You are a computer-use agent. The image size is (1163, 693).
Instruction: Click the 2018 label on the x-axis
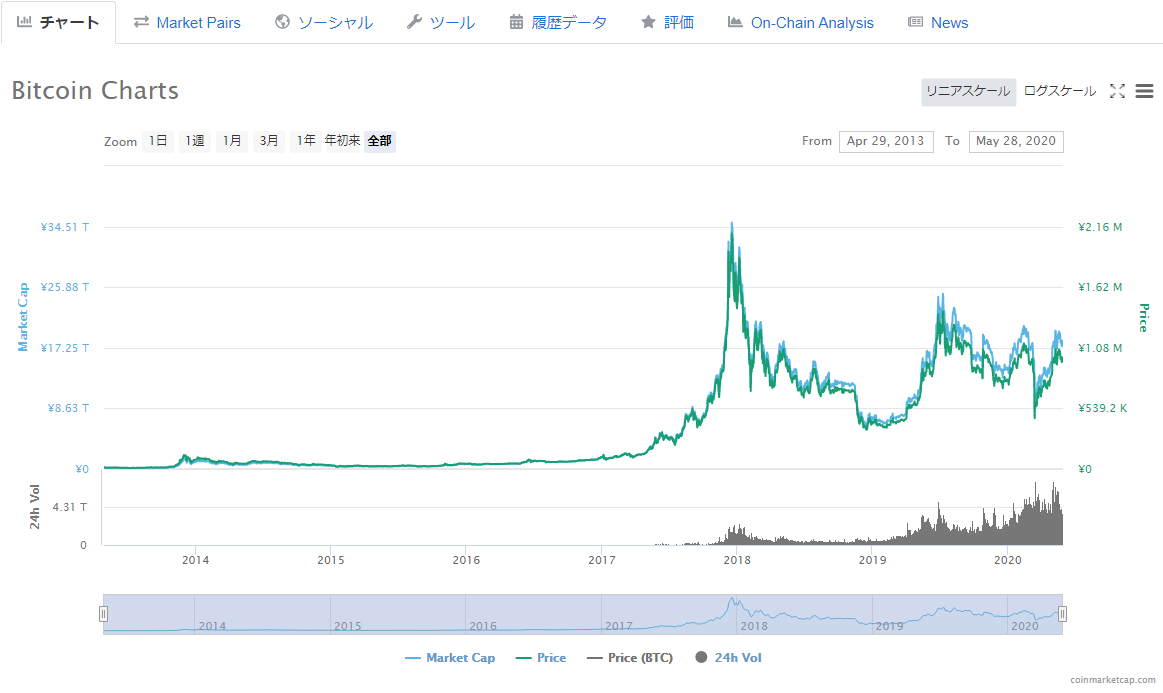(x=737, y=560)
